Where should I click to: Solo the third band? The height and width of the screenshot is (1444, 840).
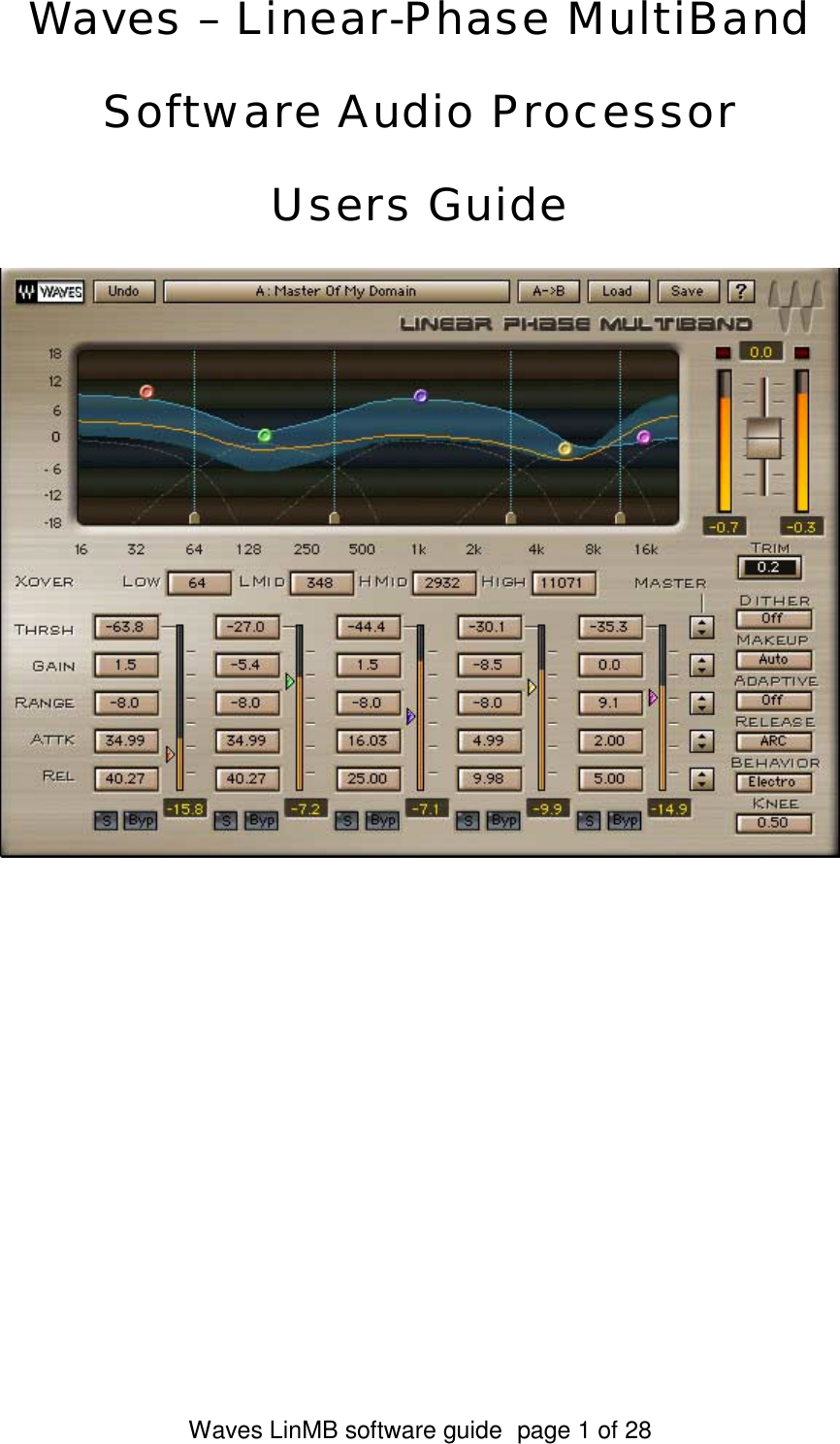pos(347,821)
